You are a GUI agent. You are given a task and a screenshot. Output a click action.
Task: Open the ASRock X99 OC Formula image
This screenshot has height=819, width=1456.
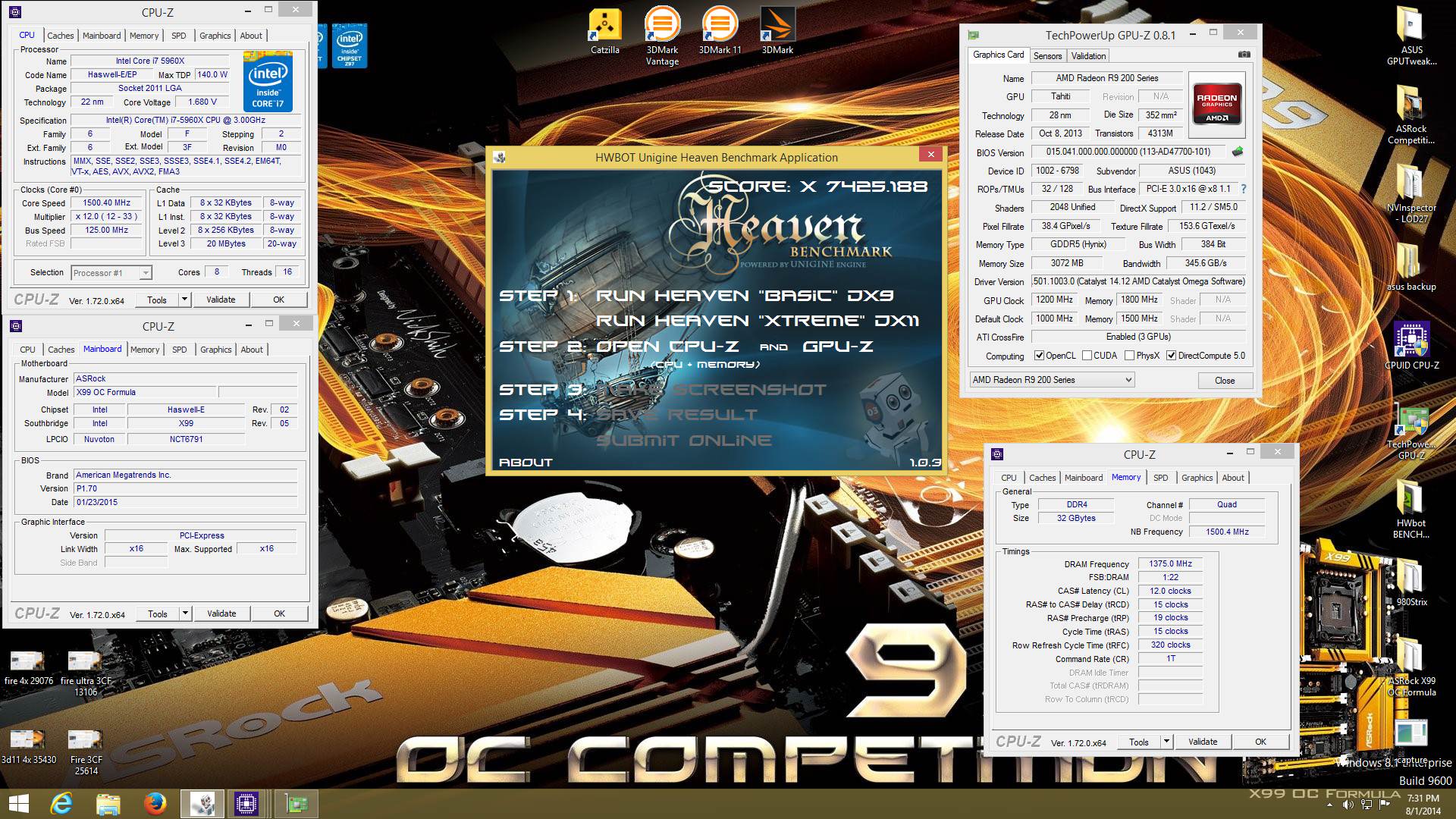coord(1411,667)
